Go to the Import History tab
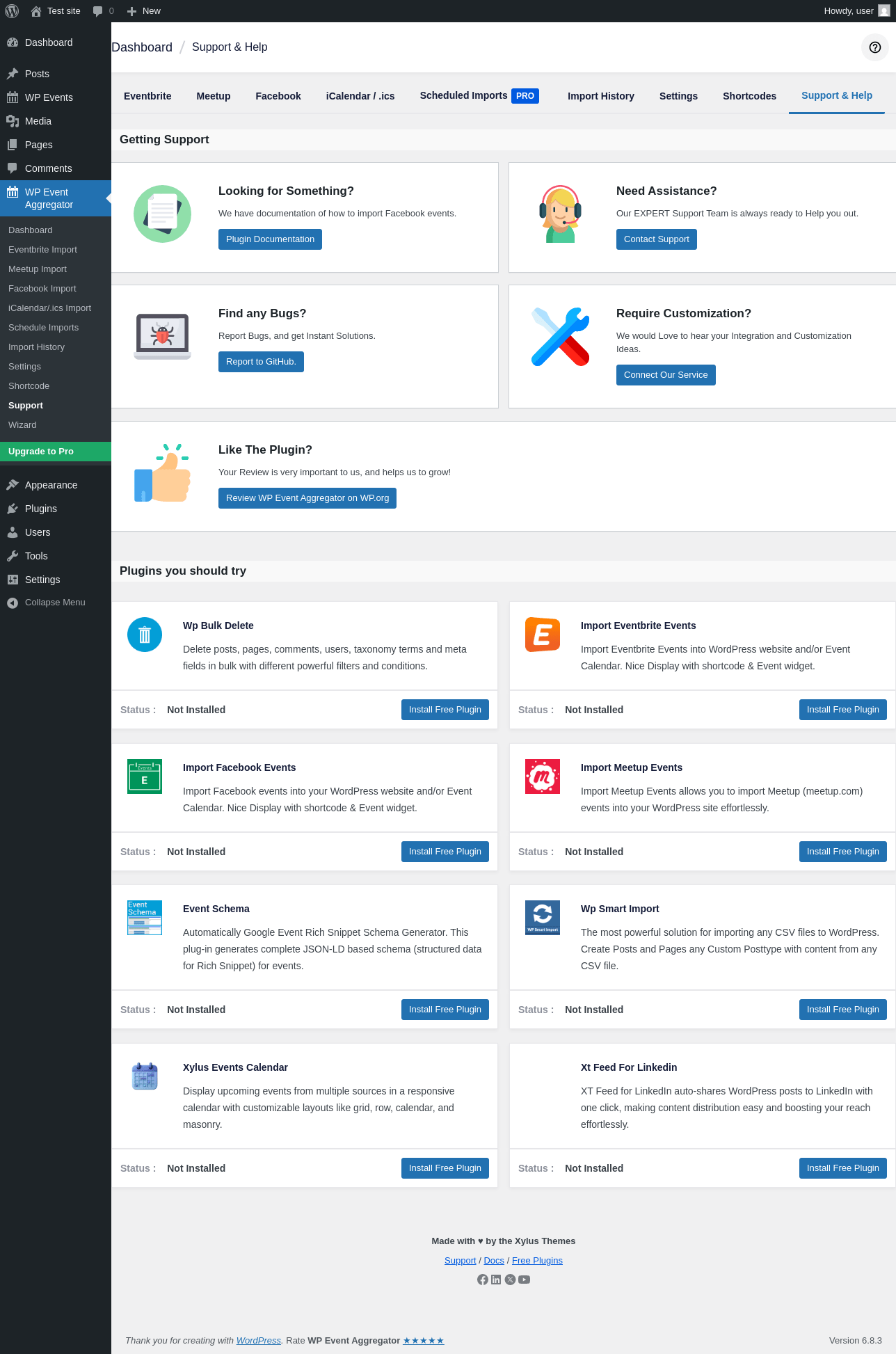896x1354 pixels. 601,96
